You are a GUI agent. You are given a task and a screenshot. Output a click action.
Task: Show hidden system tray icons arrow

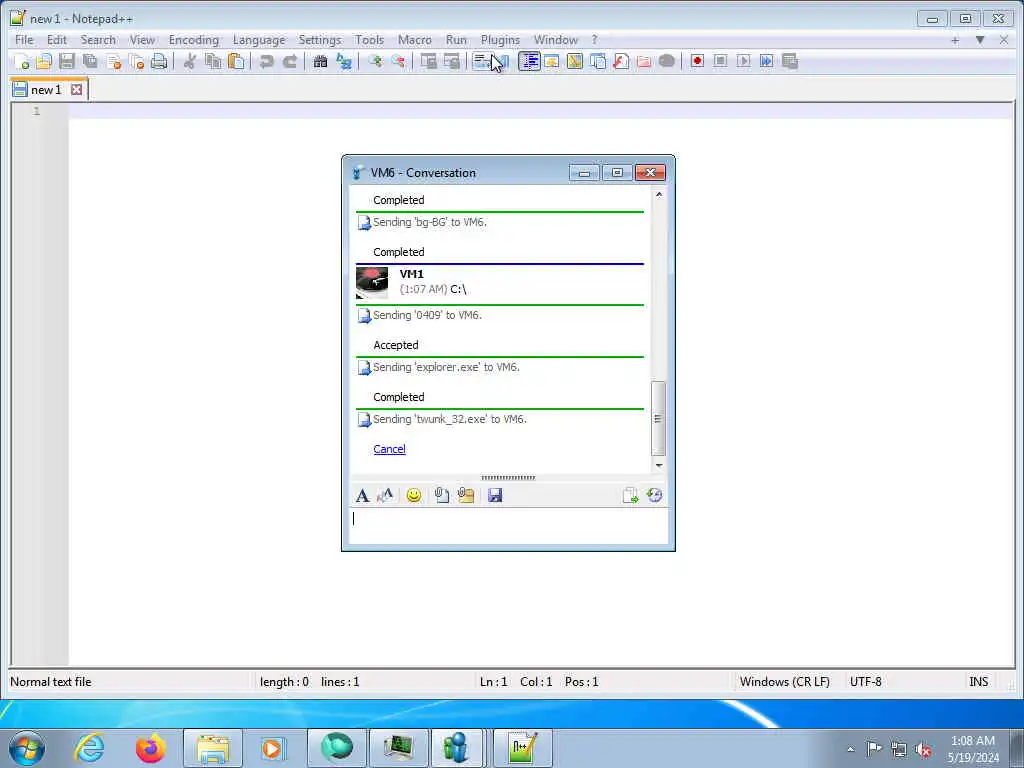pos(850,749)
